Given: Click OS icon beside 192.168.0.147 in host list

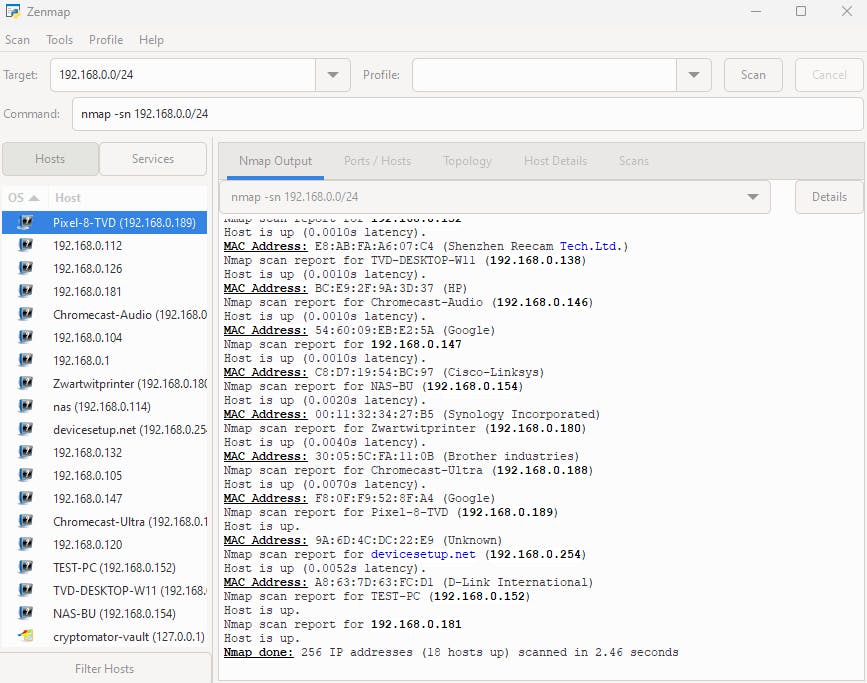Looking at the screenshot, I should pos(25,498).
